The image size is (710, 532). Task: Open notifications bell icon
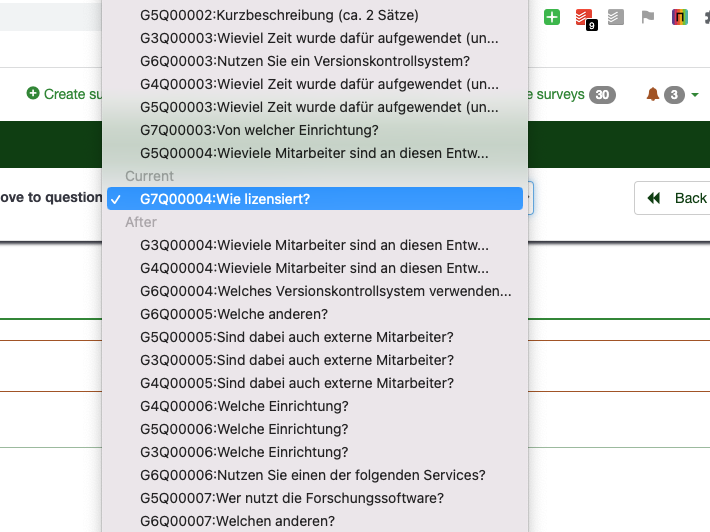coord(652,94)
